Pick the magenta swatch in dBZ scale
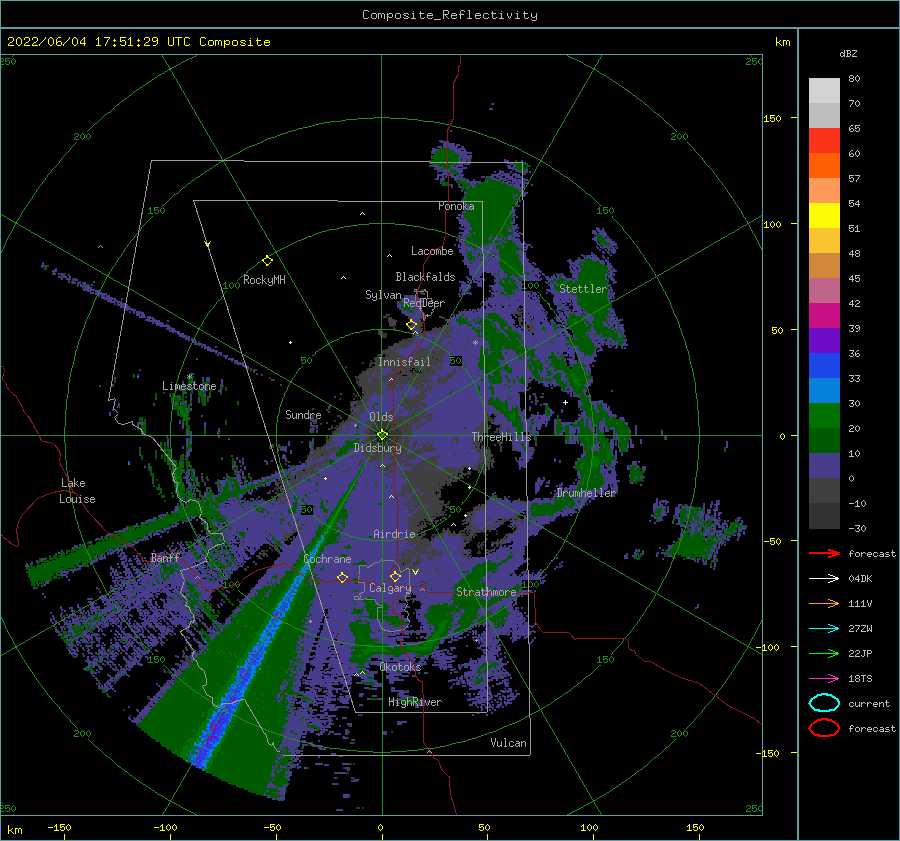The image size is (900, 841). coord(824,316)
